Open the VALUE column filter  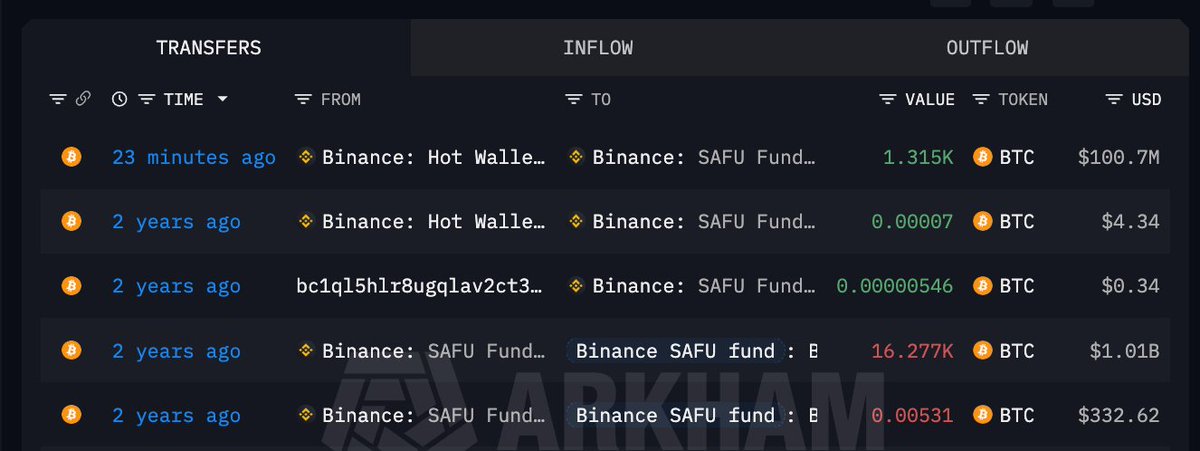pyautogui.click(x=888, y=99)
